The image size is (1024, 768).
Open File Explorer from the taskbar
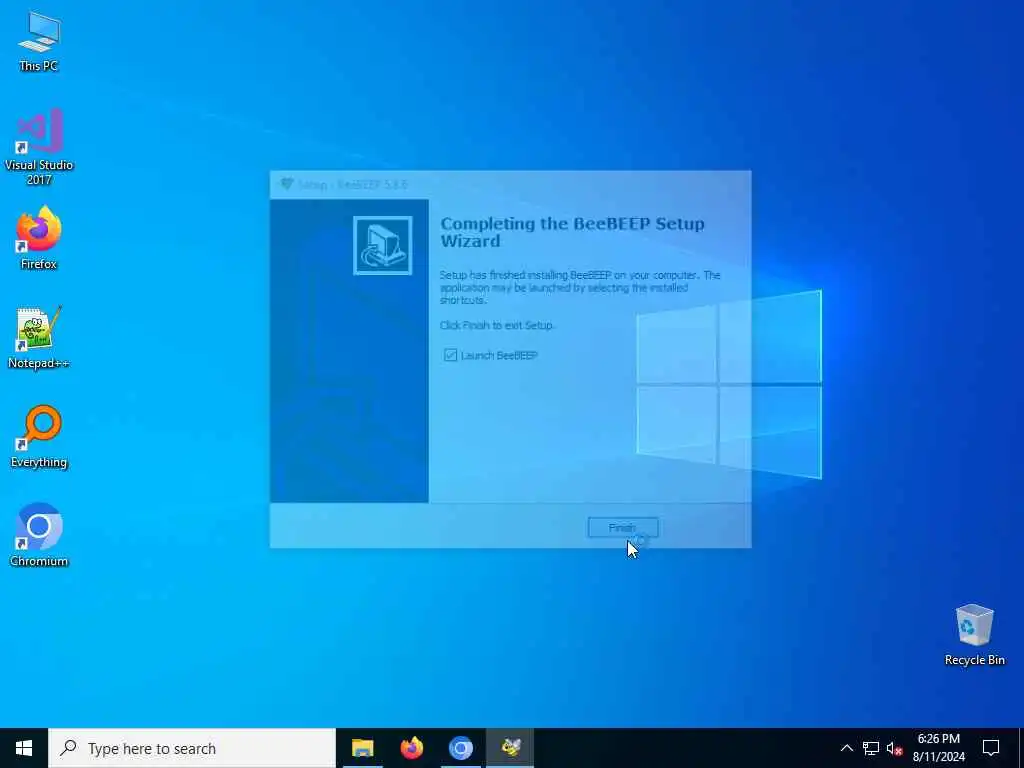(362, 748)
